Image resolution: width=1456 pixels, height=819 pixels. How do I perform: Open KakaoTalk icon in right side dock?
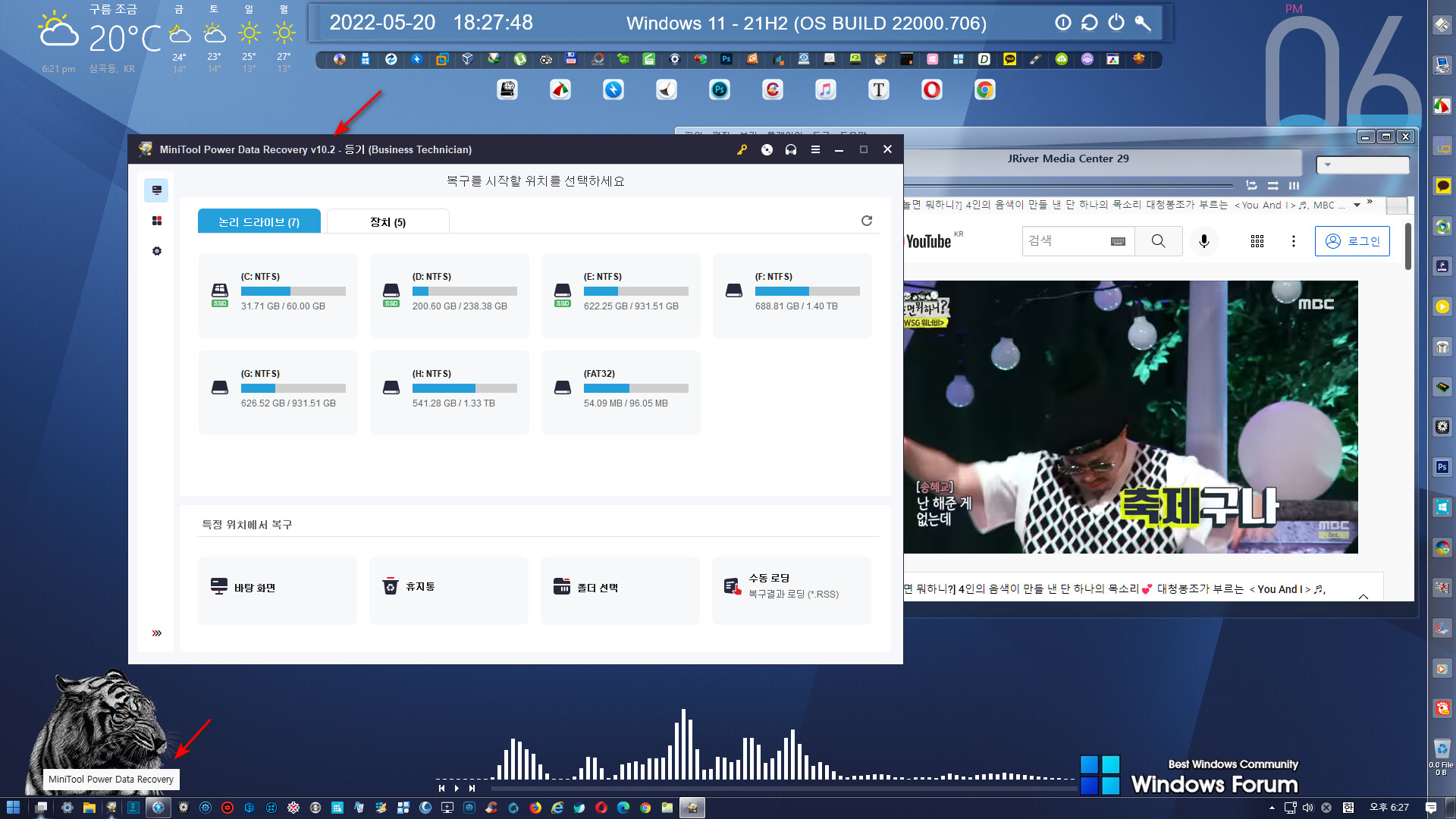pyautogui.click(x=1442, y=186)
